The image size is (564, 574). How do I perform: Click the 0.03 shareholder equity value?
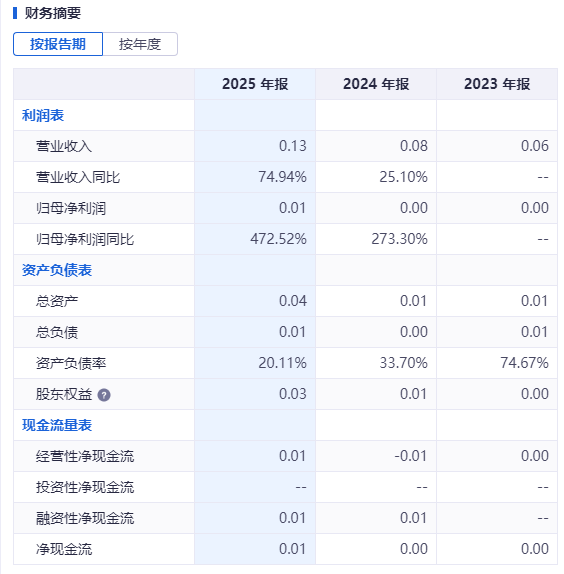[x=292, y=394]
